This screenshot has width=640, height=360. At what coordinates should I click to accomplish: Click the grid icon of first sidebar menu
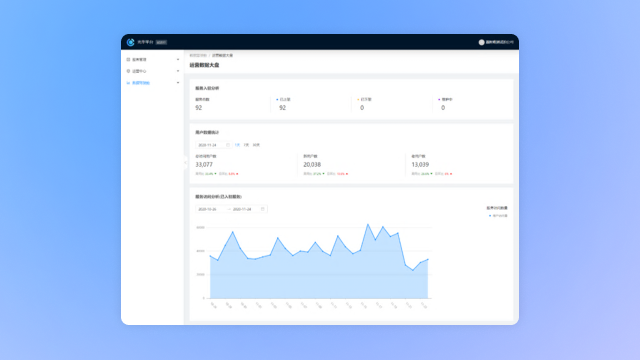[128, 60]
